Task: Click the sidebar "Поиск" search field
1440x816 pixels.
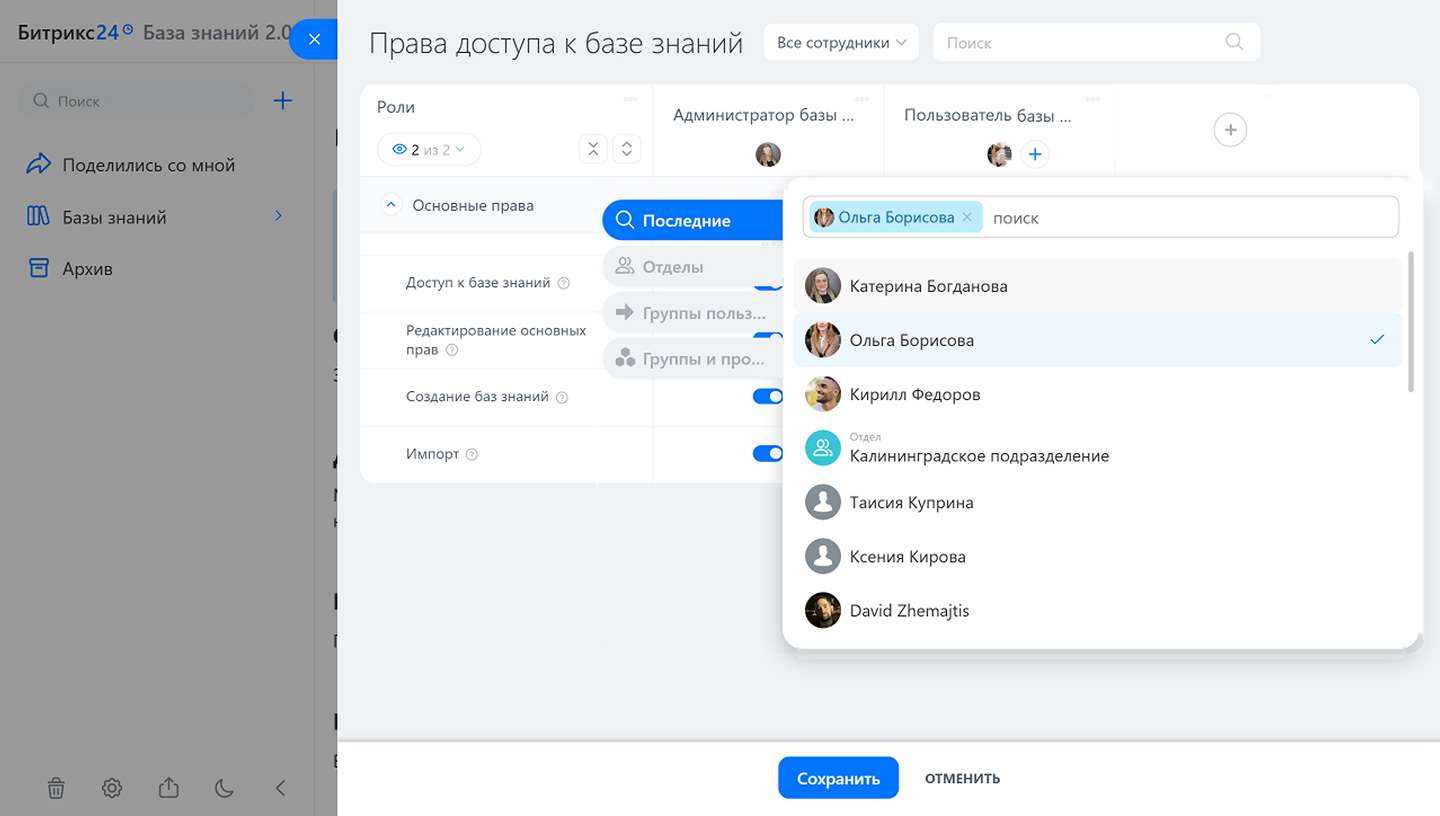Action: tap(136, 101)
